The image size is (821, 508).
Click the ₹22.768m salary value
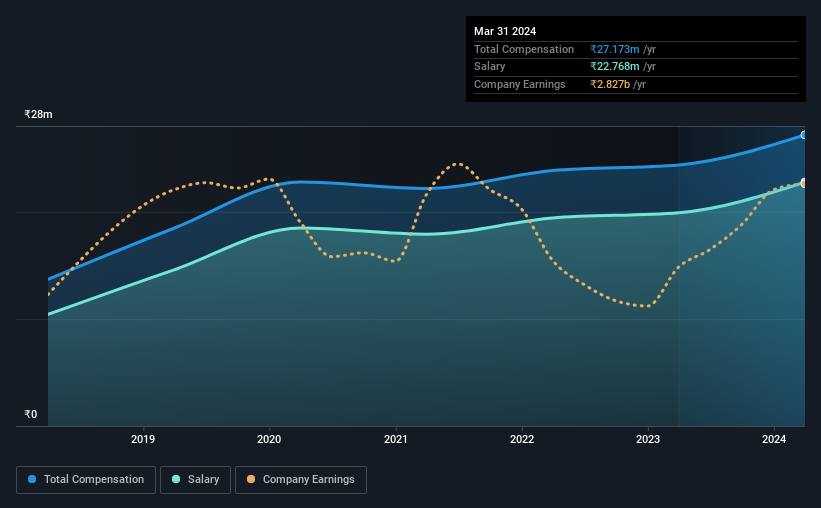click(x=615, y=67)
